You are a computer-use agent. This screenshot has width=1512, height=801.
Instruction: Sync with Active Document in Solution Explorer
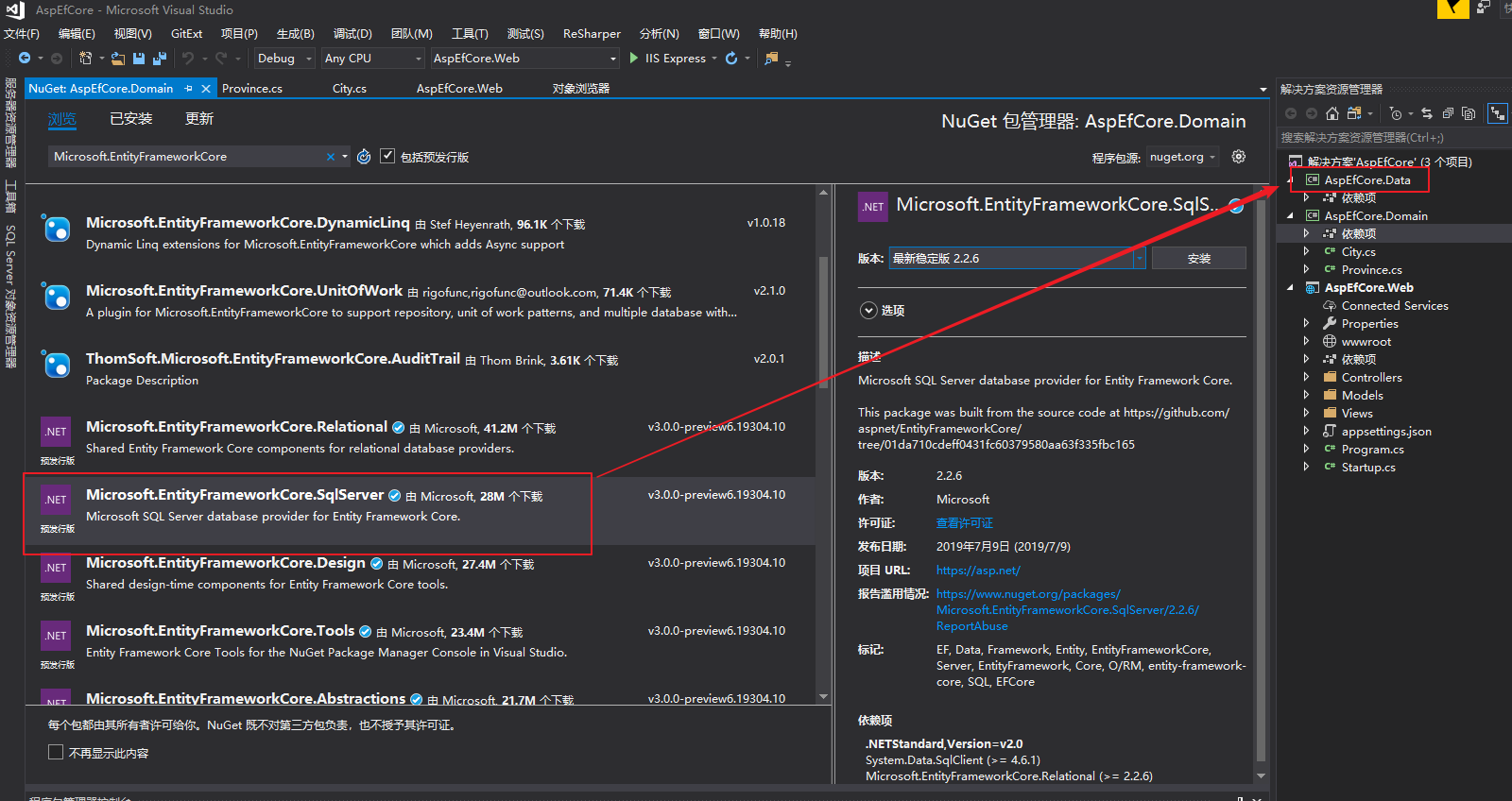[1427, 113]
